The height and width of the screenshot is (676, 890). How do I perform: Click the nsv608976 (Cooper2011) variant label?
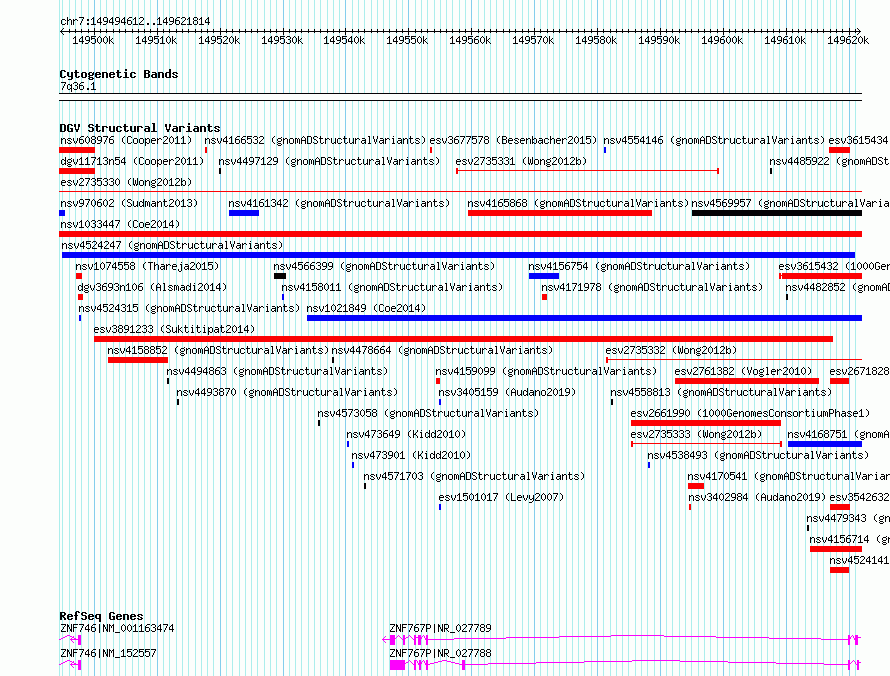pyautogui.click(x=126, y=140)
